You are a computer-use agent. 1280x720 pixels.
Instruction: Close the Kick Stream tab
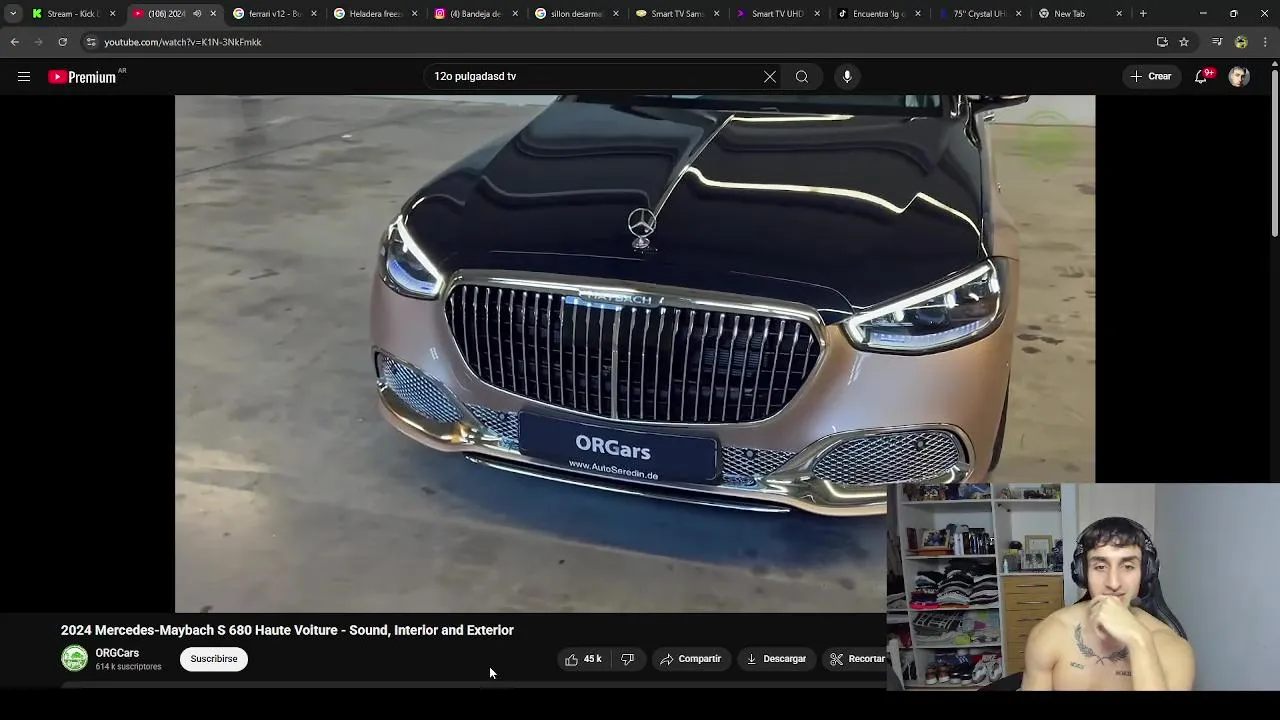[x=112, y=14]
